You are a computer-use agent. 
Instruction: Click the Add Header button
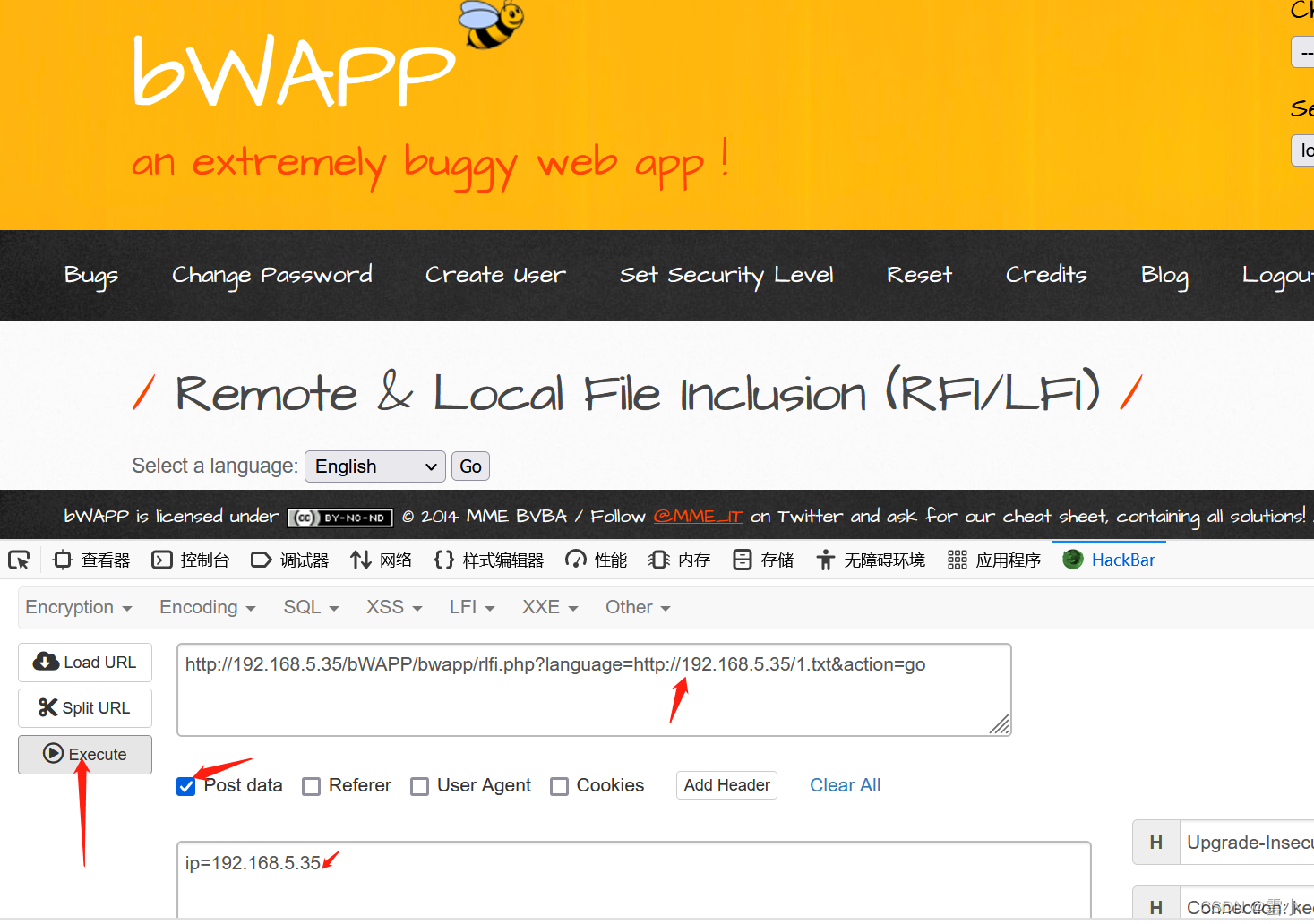726,785
